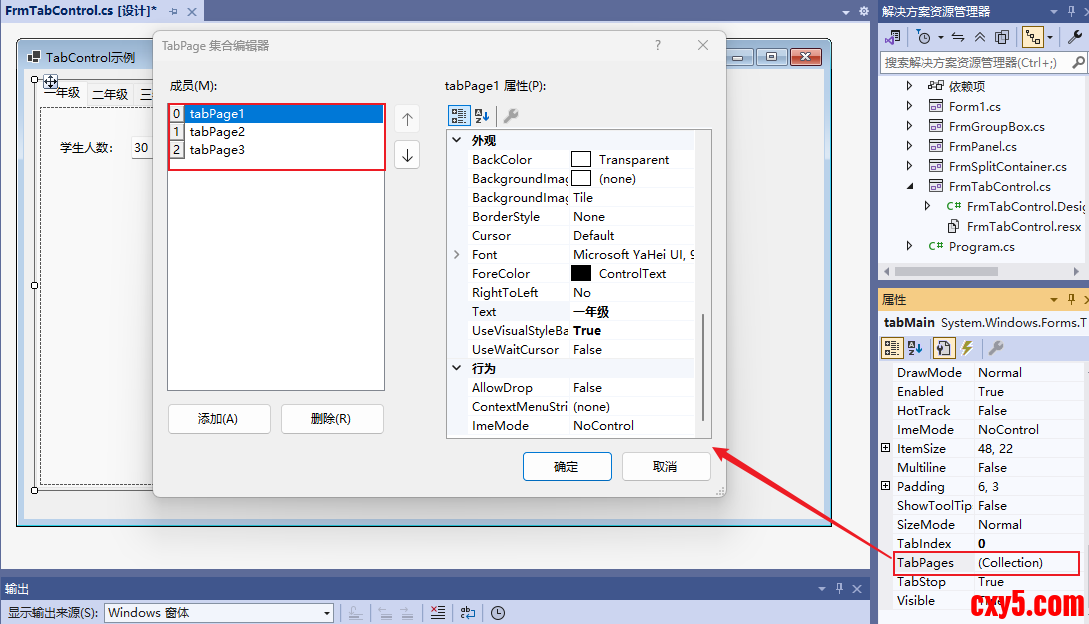
Task: Show events lightning icon in Properties
Action: [x=967, y=347]
